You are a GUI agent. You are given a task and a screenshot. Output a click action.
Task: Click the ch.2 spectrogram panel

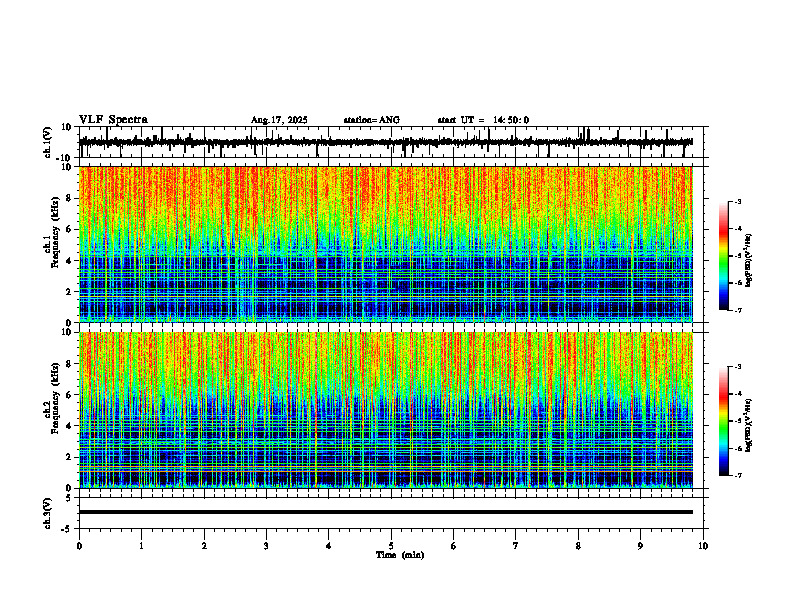point(386,410)
